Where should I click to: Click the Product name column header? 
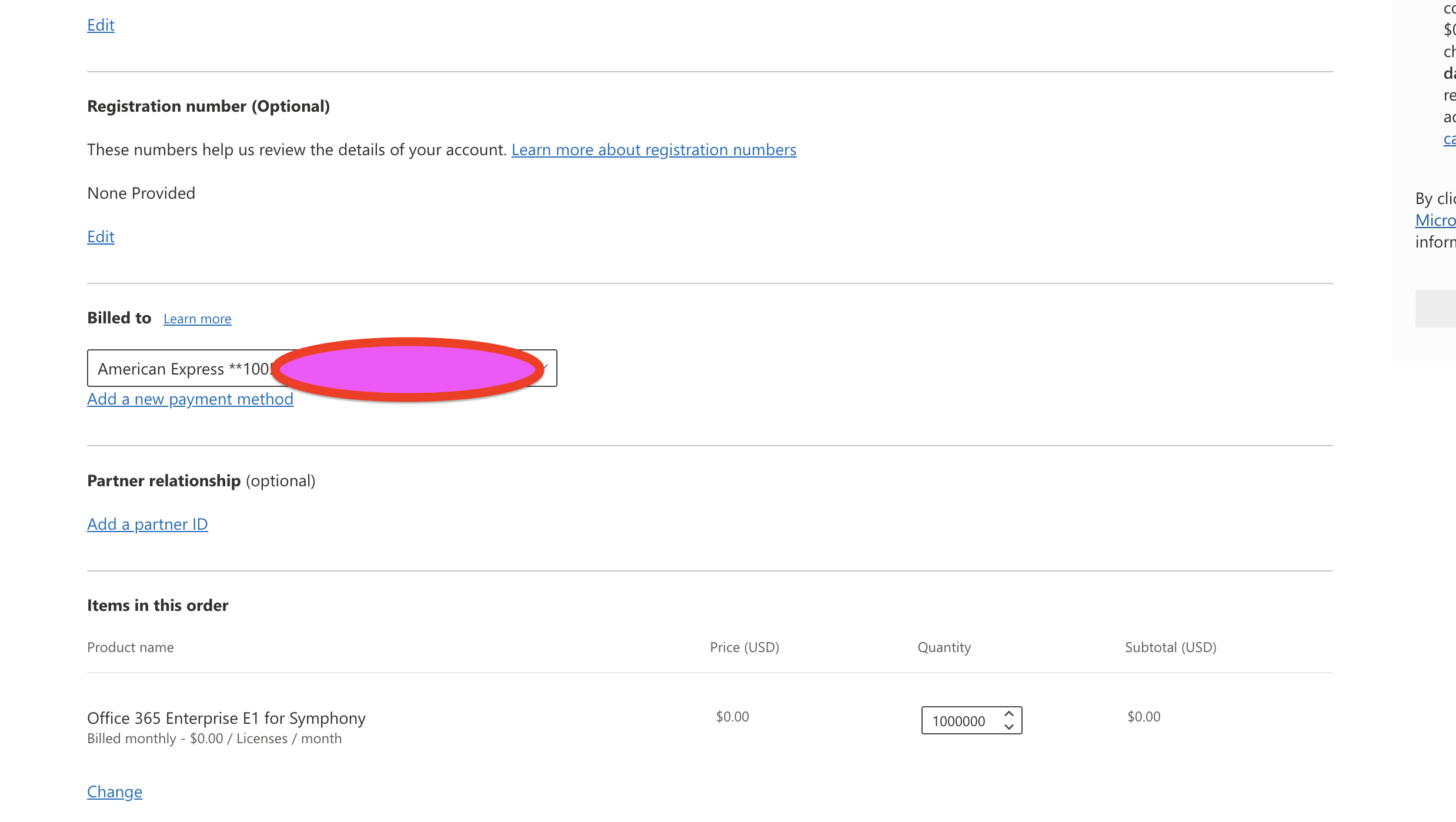tap(131, 647)
